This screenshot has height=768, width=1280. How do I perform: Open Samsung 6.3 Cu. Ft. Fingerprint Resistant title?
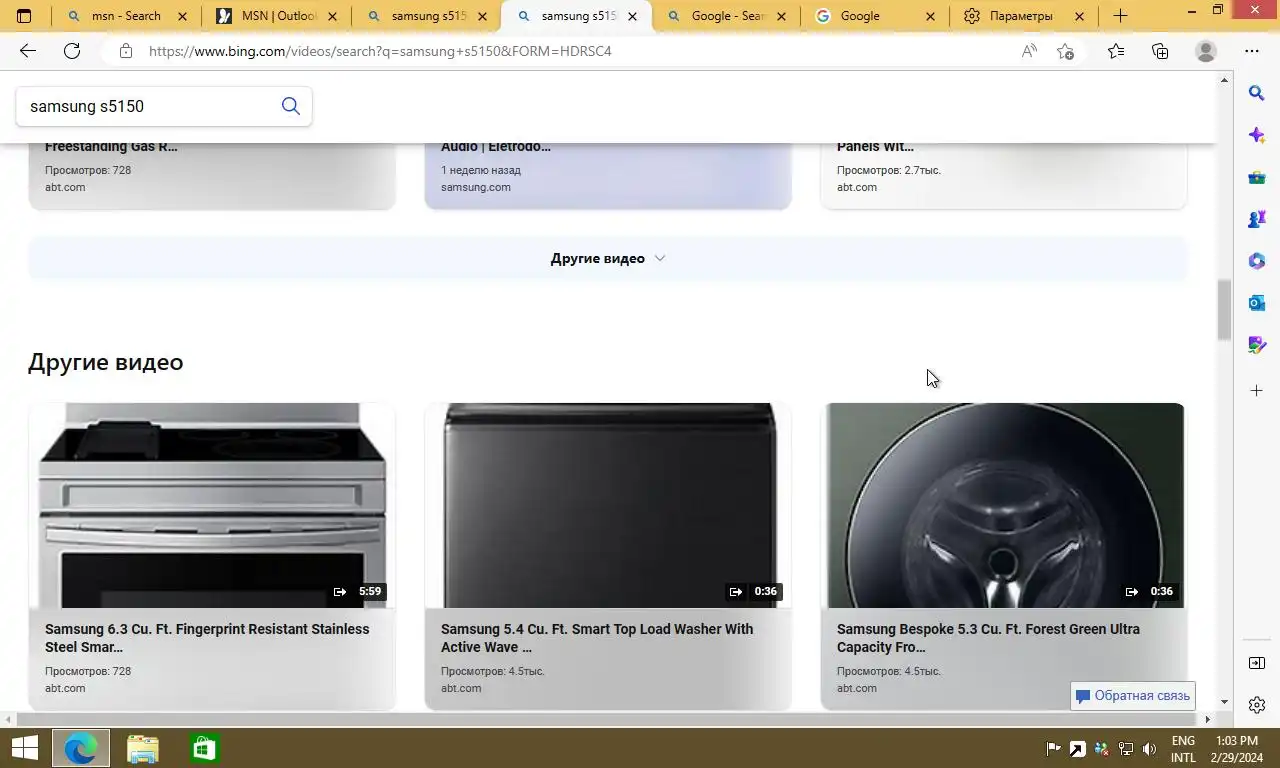(x=207, y=638)
